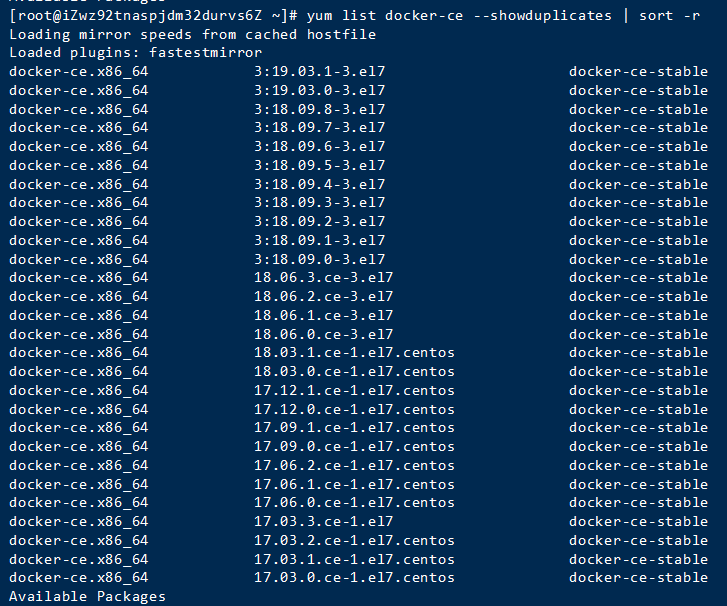Click version 18.03.1.ce-1.el7.centos

click(354, 352)
